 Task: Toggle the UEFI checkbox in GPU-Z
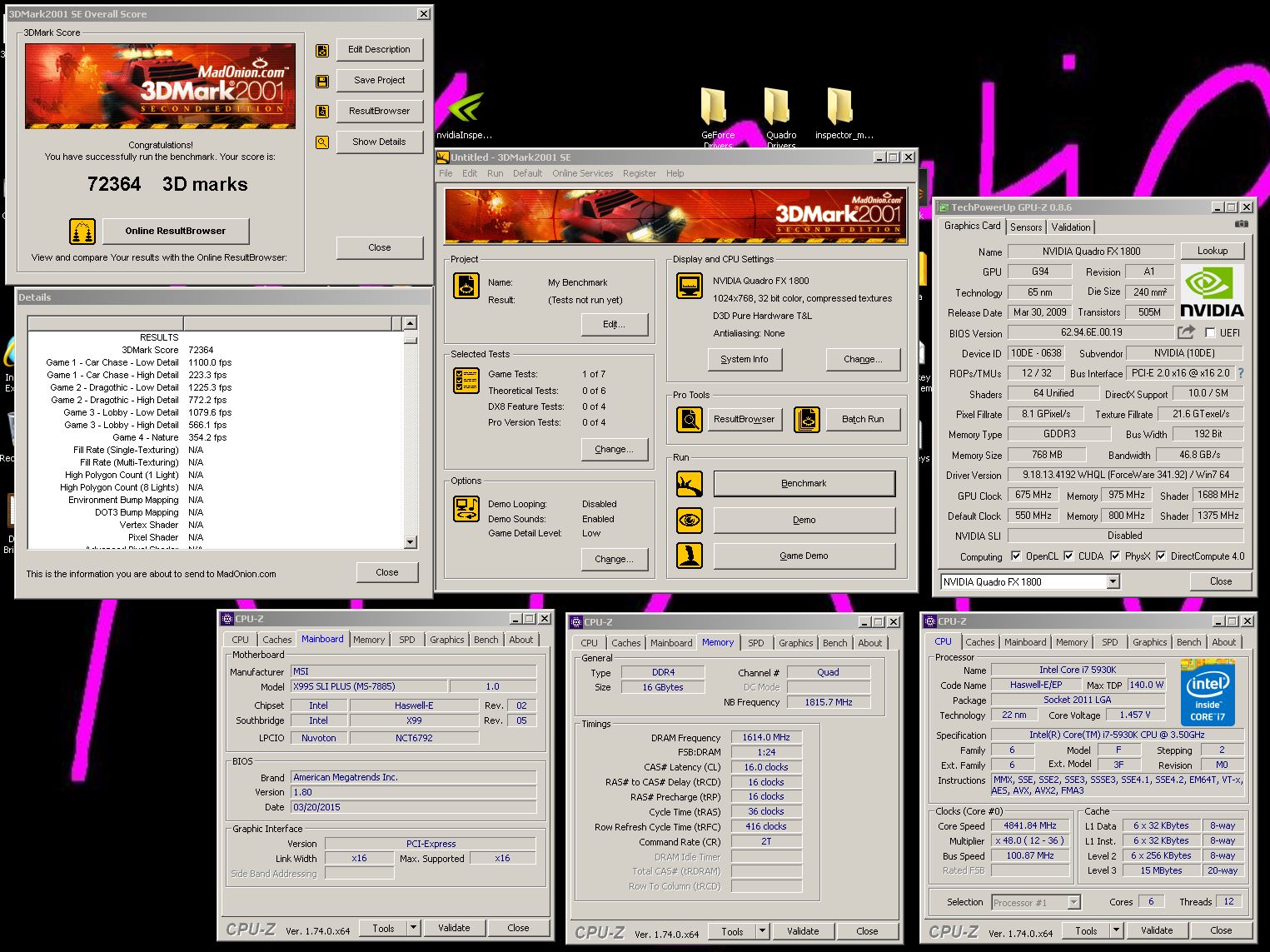click(1210, 333)
